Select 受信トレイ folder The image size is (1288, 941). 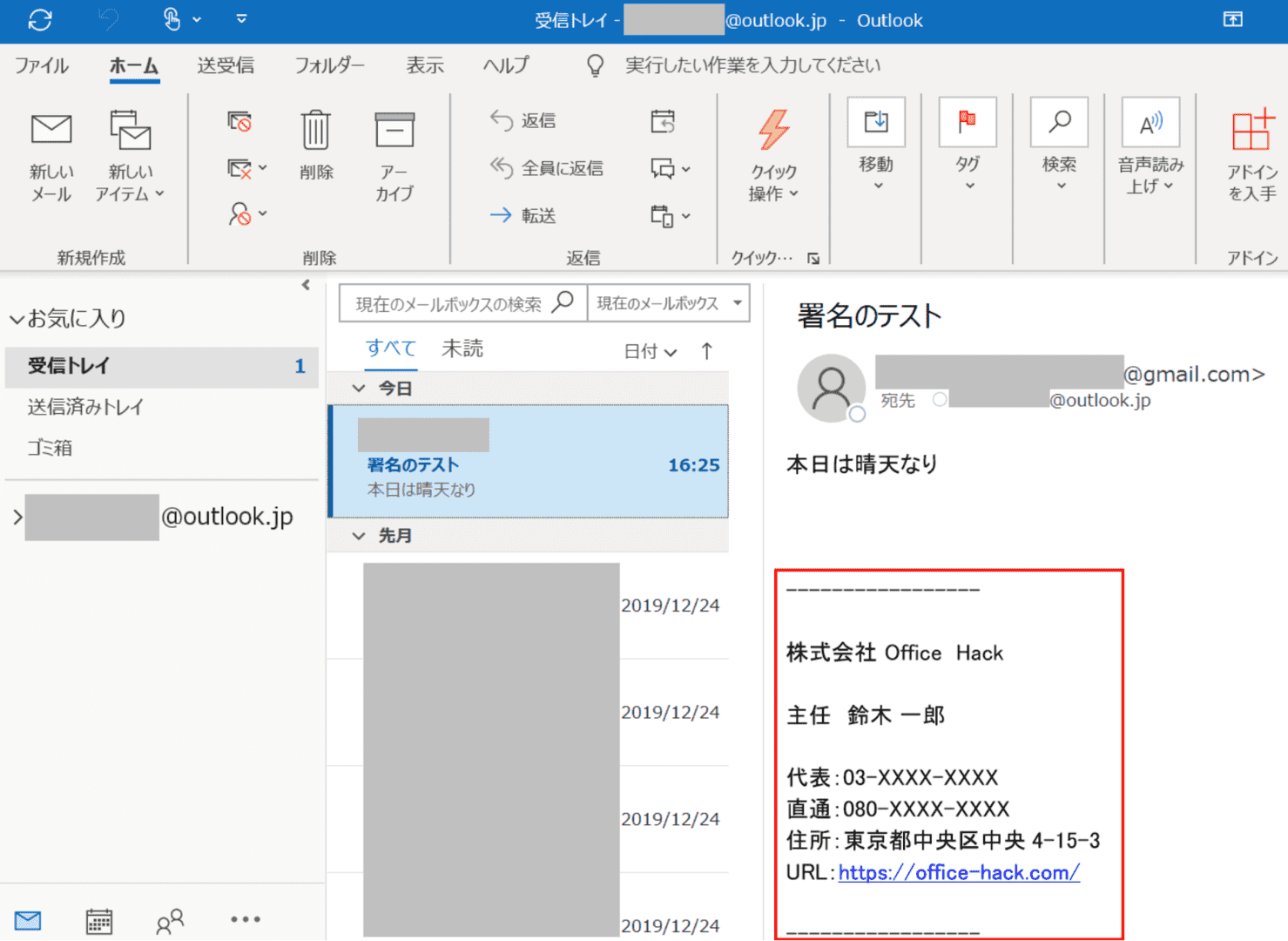pyautogui.click(x=162, y=367)
